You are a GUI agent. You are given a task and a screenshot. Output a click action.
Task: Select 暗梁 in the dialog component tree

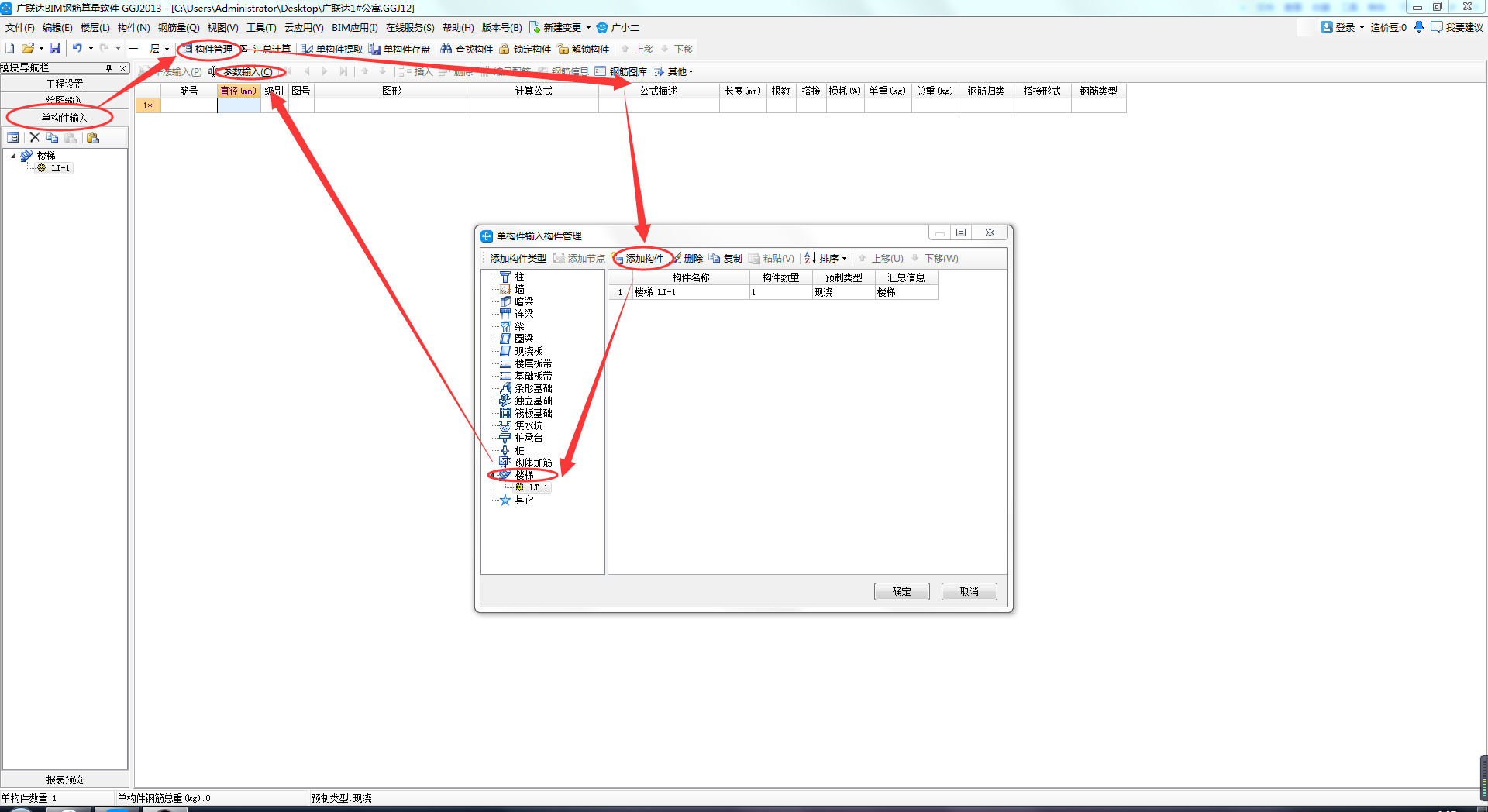(x=524, y=302)
